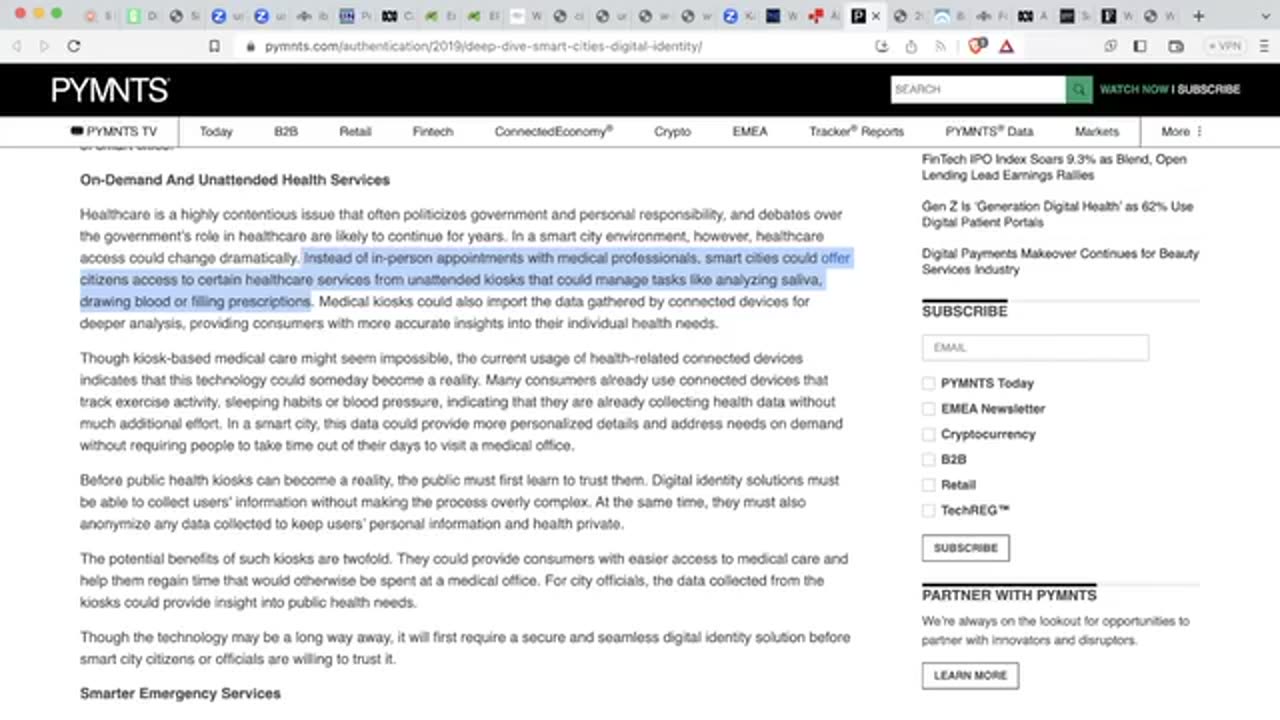This screenshot has width=1280, height=720.
Task: Click the VPN button in toolbar
Action: point(1225,46)
